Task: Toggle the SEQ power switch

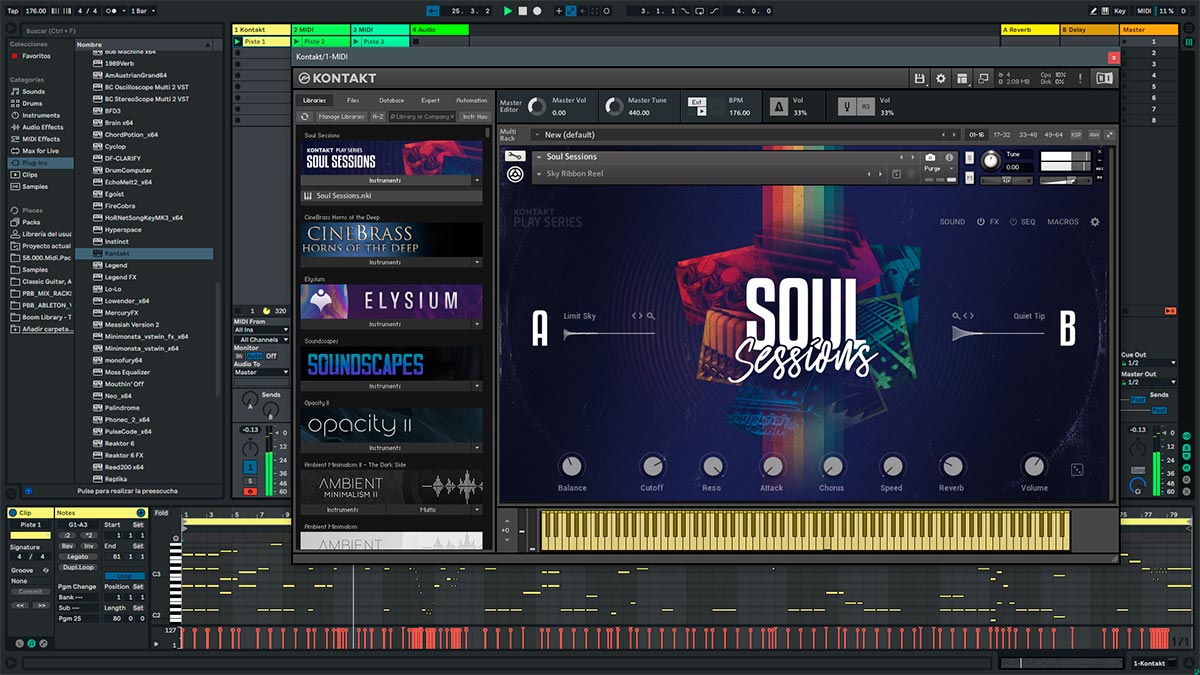Action: click(1013, 222)
